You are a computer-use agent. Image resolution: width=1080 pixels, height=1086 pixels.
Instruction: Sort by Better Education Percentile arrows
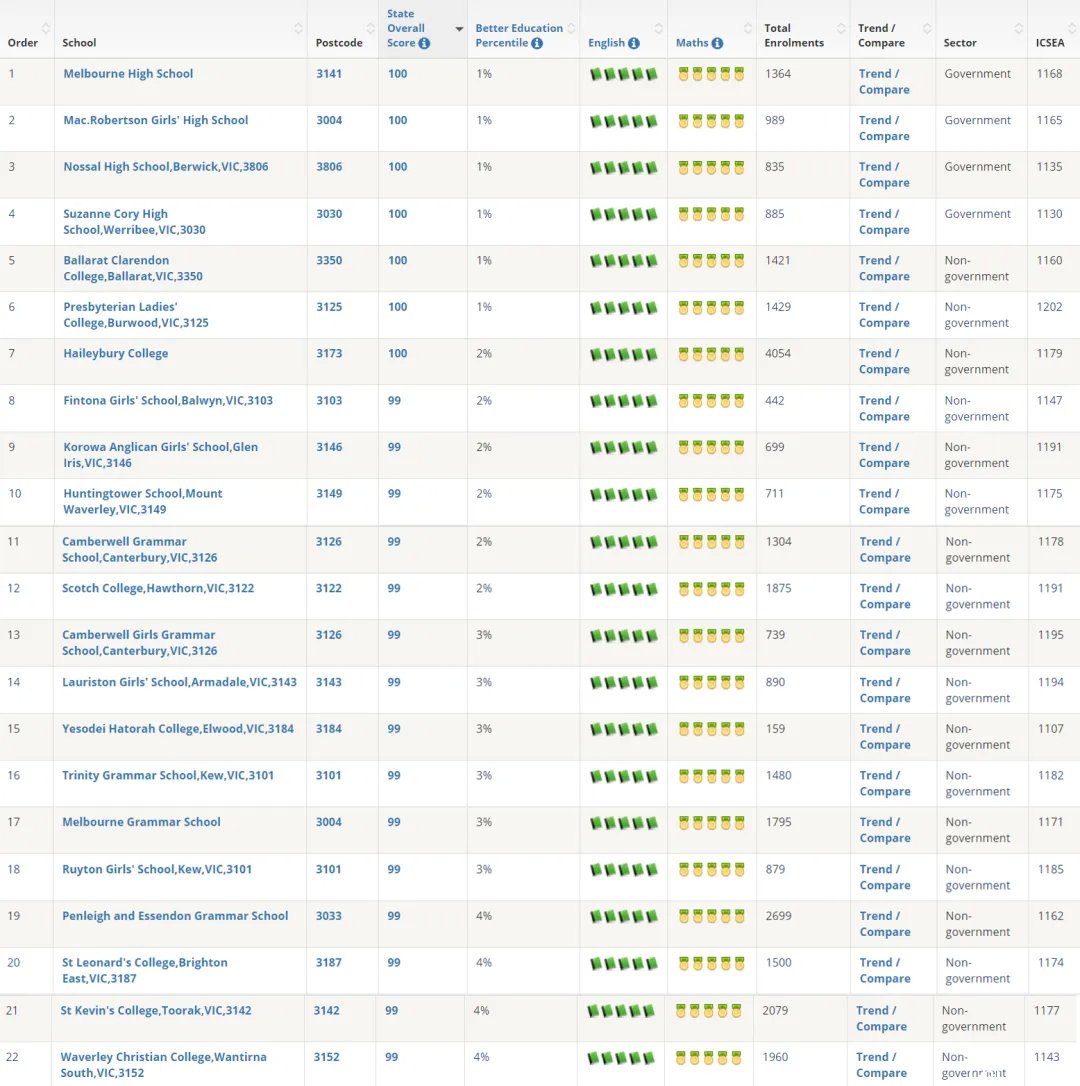572,28
